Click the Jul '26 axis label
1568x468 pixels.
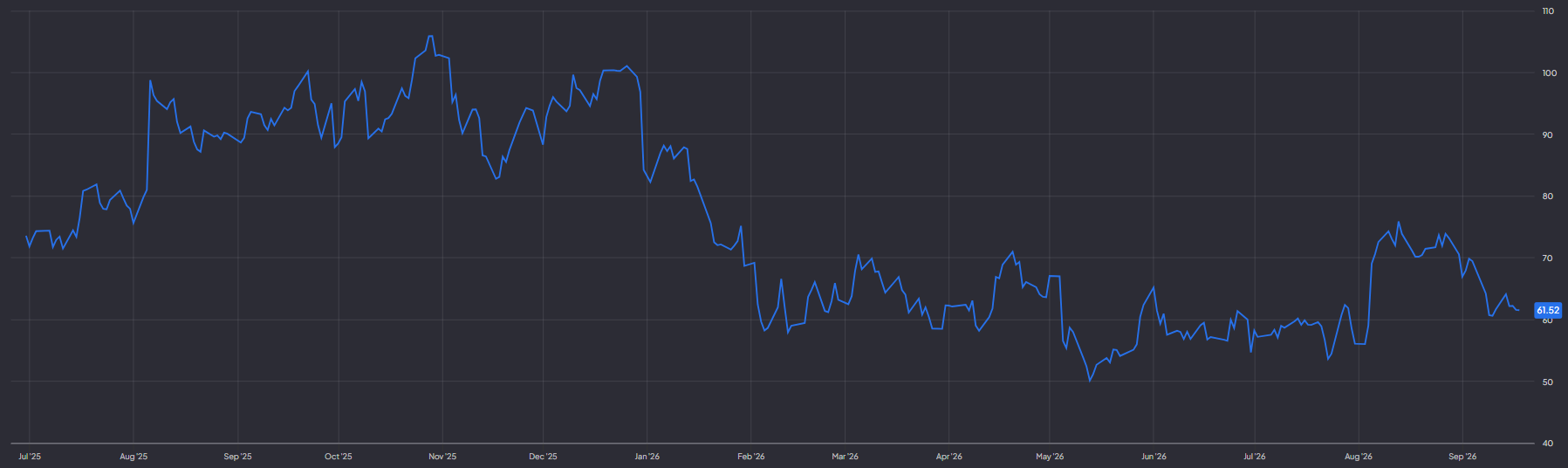point(1255,457)
